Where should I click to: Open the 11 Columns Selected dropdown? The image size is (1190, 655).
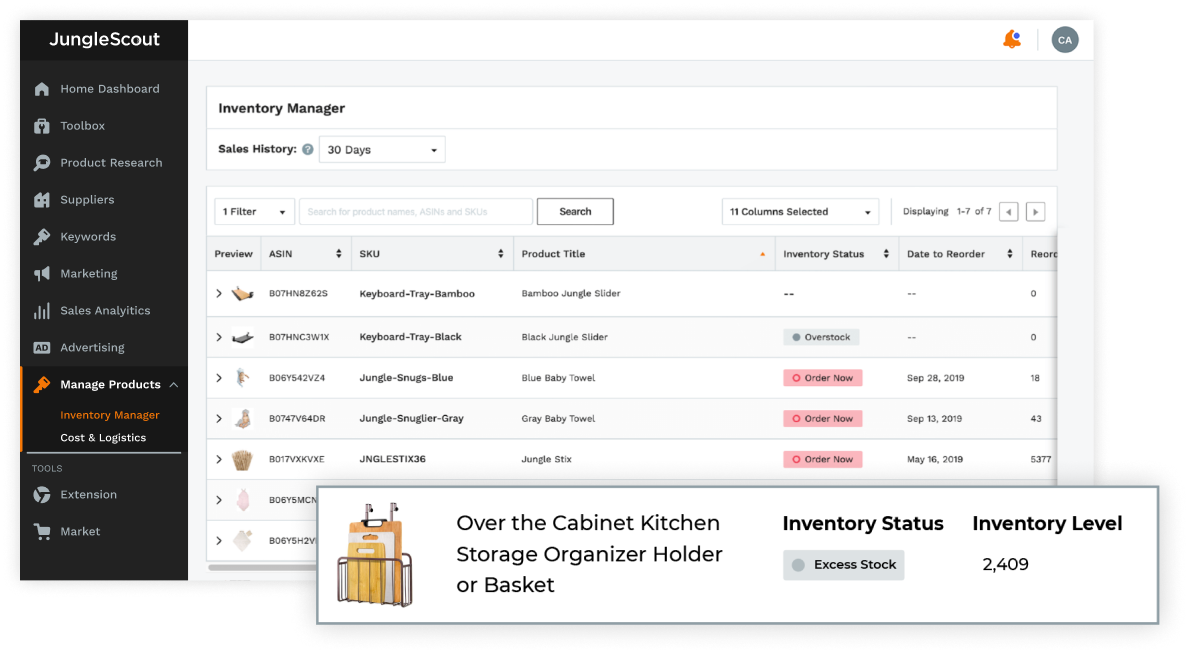[x=800, y=212]
